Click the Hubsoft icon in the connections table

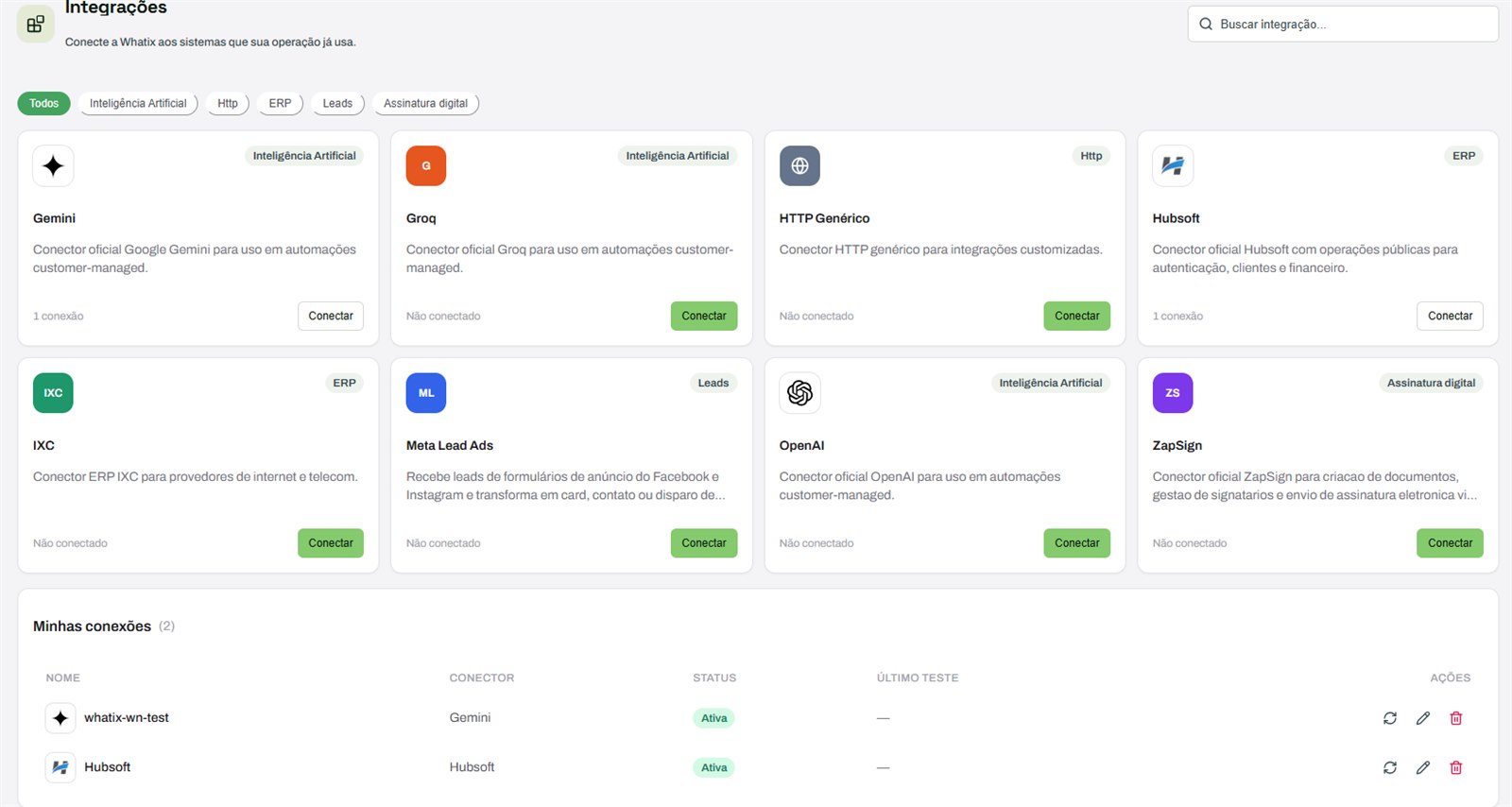[60, 767]
